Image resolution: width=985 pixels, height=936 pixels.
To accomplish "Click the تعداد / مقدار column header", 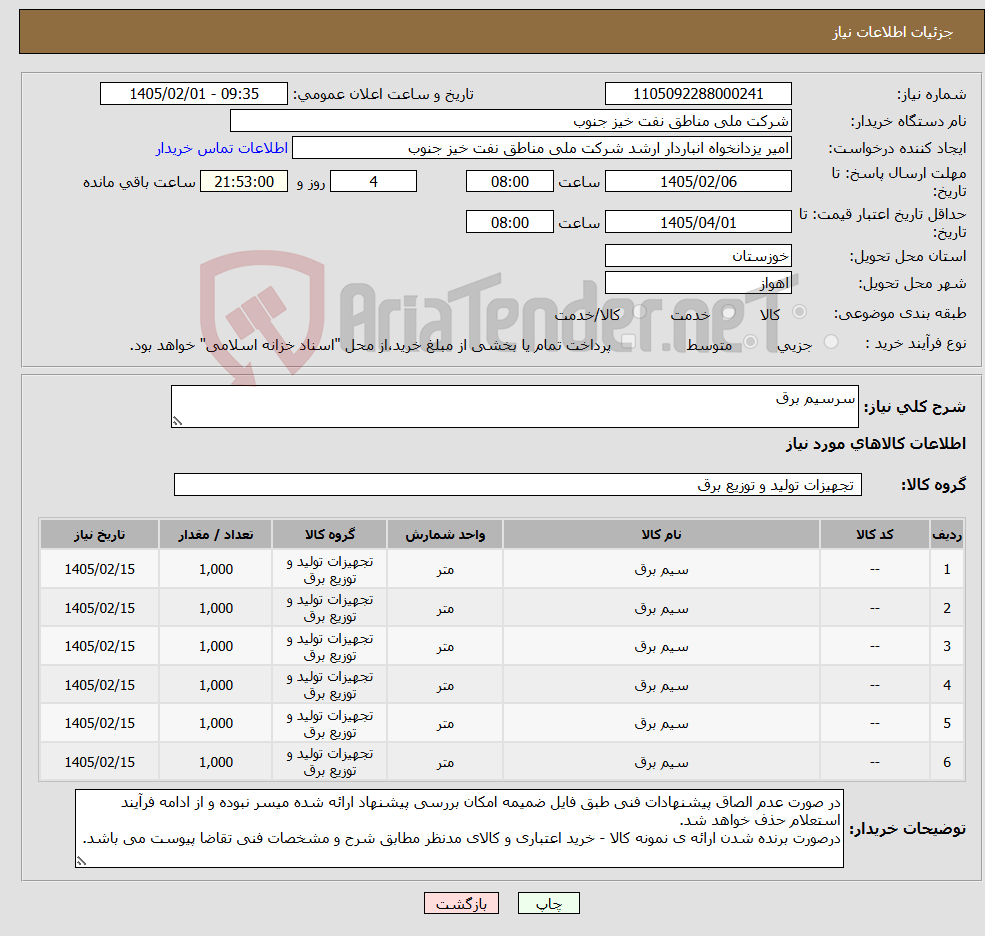I will click(x=215, y=535).
